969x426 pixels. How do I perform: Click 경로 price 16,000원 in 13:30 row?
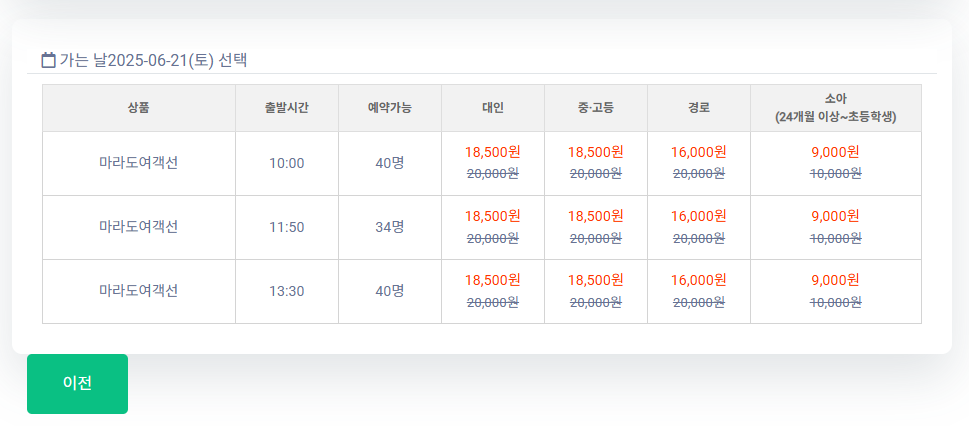pos(699,279)
